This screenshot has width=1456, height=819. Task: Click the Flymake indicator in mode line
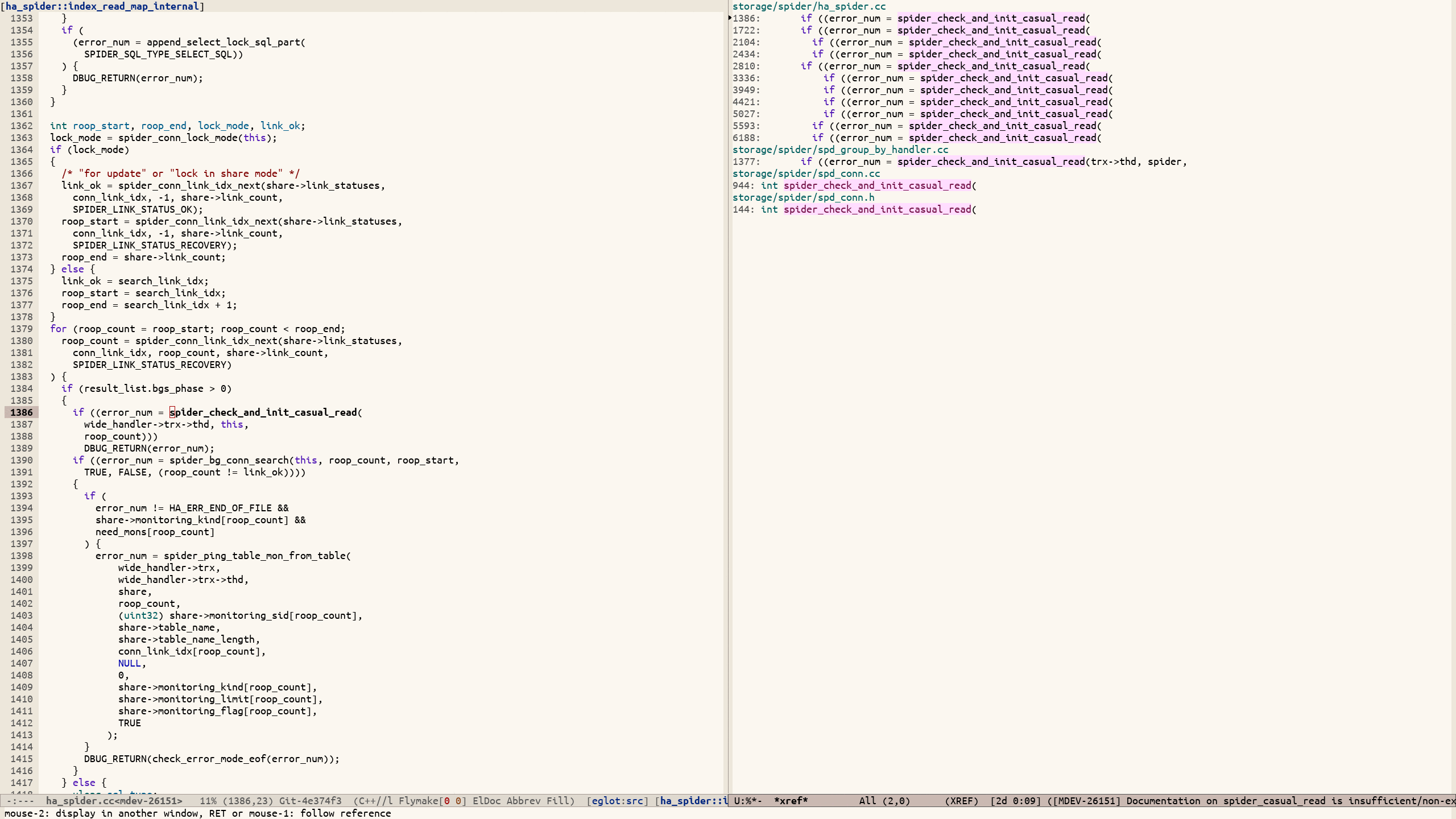pyautogui.click(x=420, y=801)
